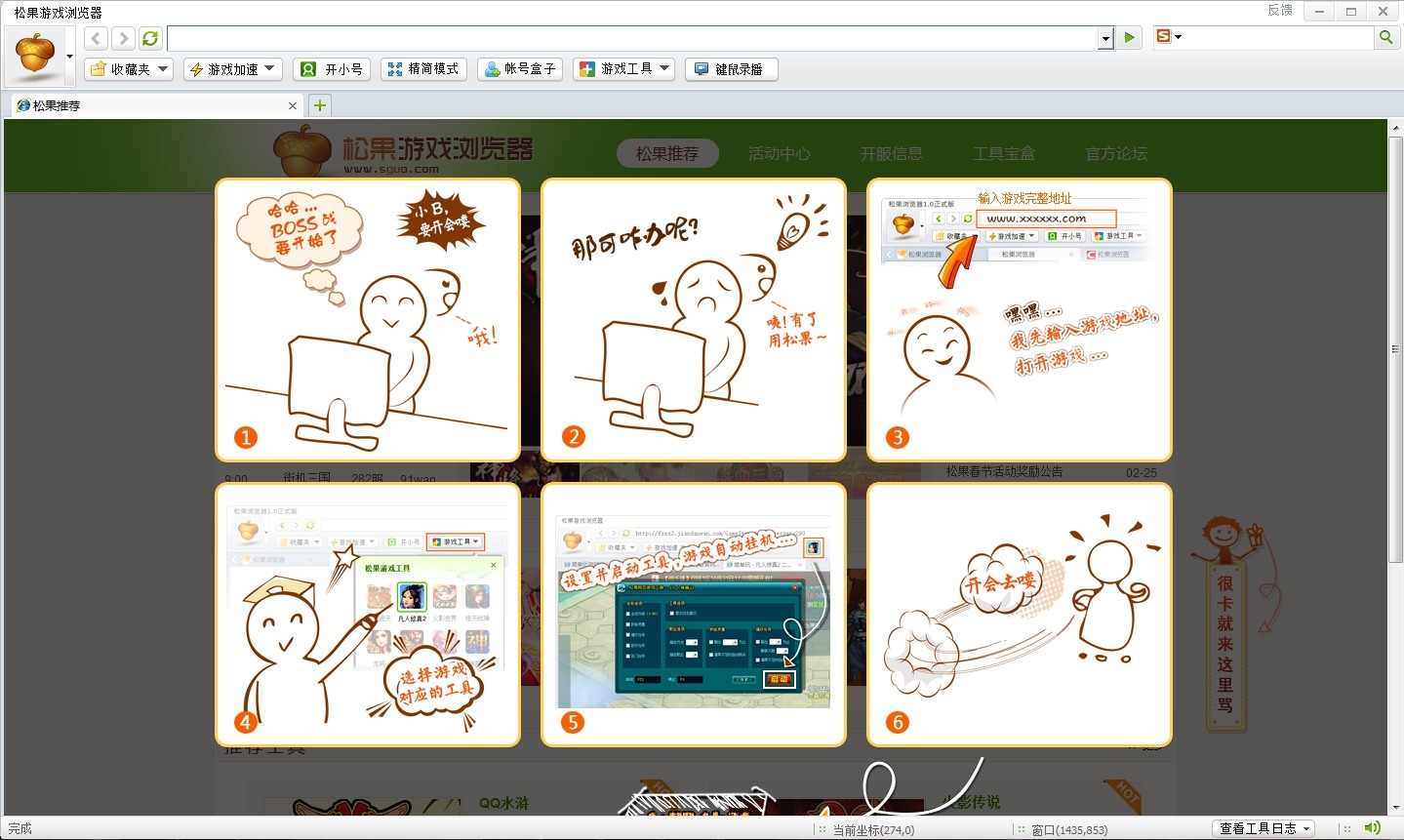Viewport: 1404px width, 840px height.
Task: Click tutorial panel 6 开会去喽 comic
Action: pyautogui.click(x=1020, y=615)
